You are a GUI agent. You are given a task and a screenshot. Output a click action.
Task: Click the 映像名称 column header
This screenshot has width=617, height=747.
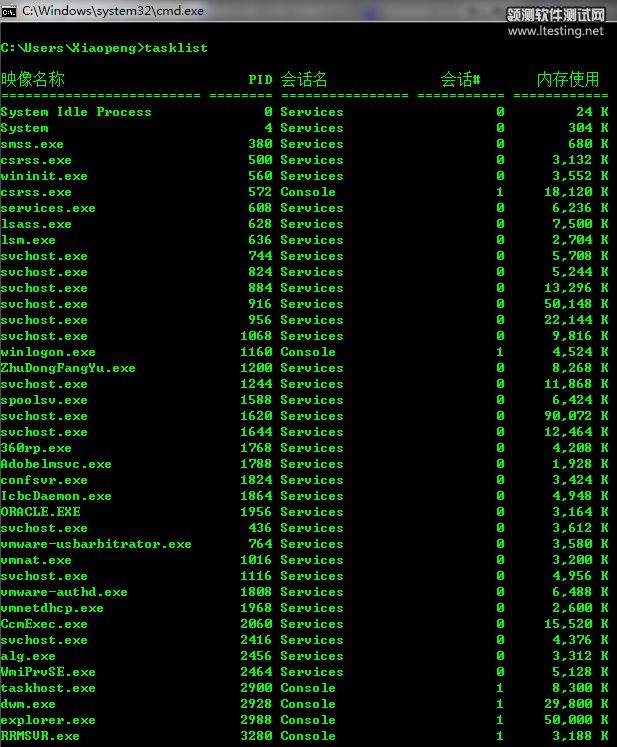pos(33,79)
